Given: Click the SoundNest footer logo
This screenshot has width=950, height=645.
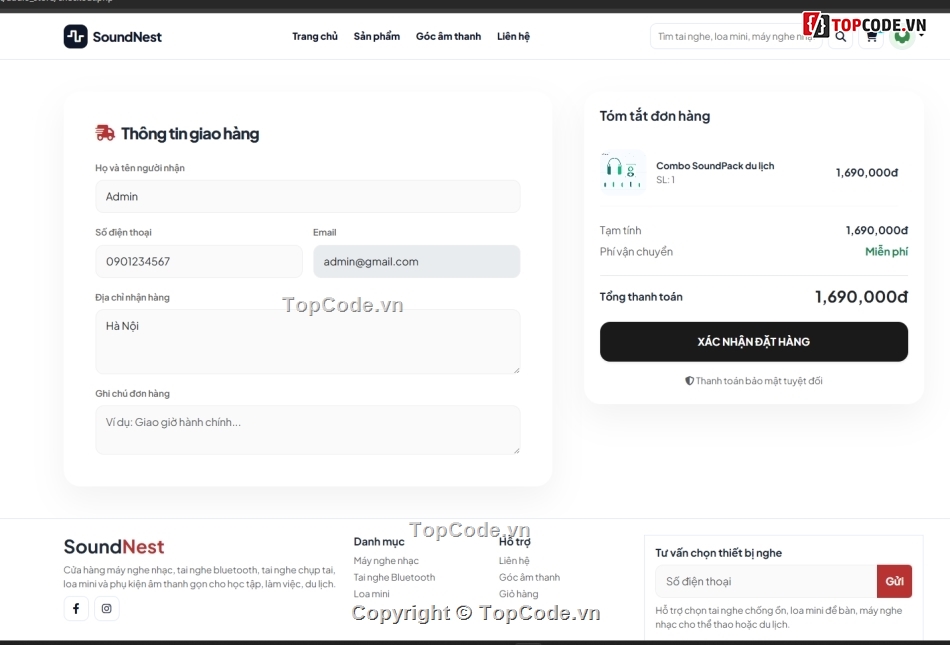Looking at the screenshot, I should point(114,546).
